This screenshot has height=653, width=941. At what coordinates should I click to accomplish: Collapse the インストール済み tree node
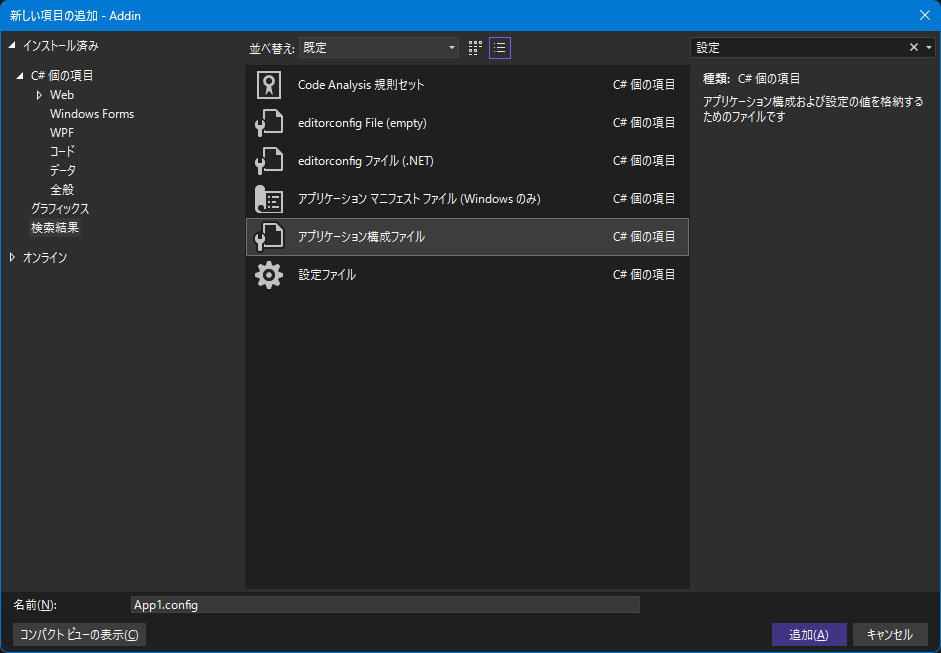pyautogui.click(x=12, y=46)
